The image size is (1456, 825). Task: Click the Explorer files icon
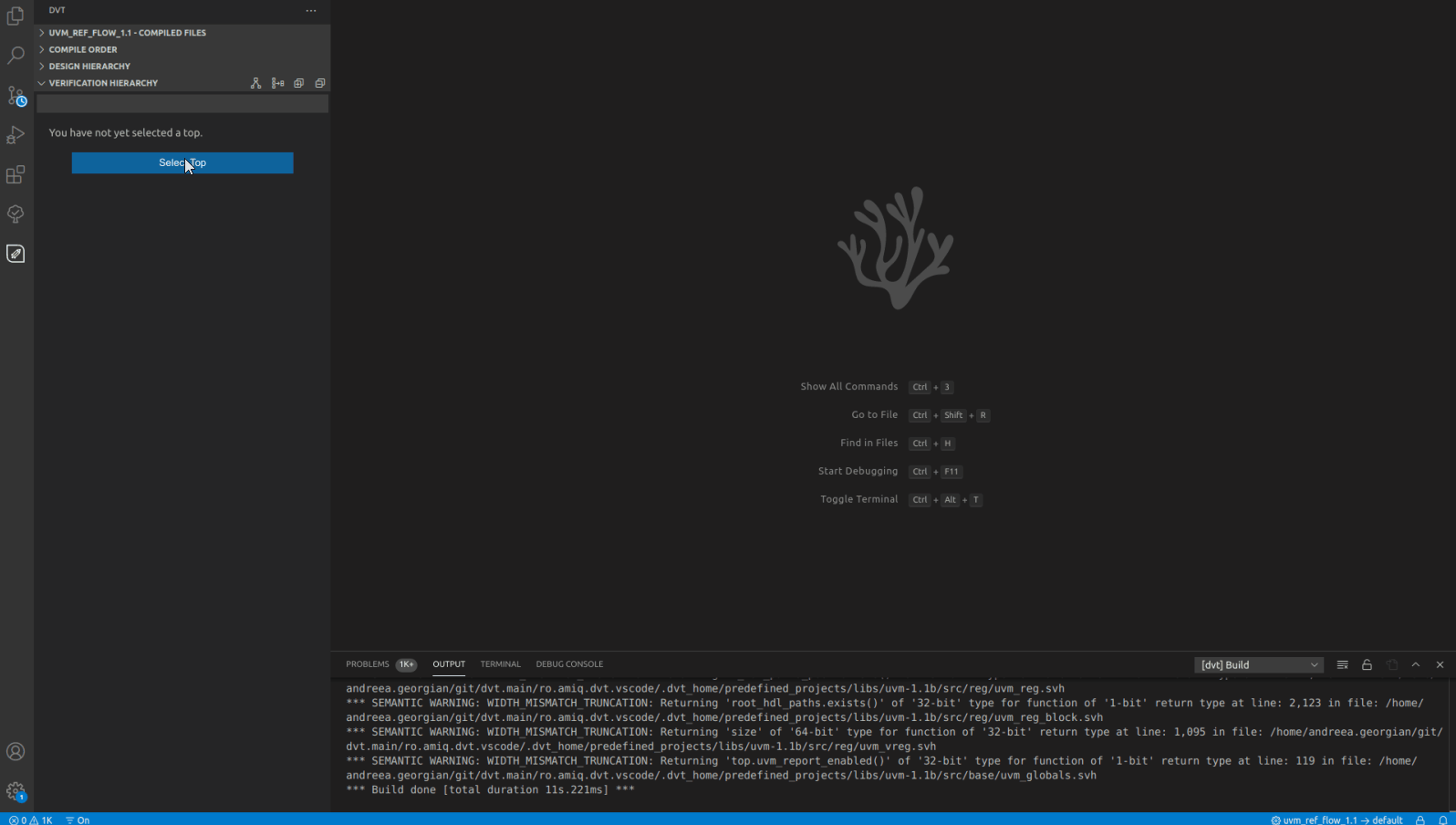(x=16, y=16)
